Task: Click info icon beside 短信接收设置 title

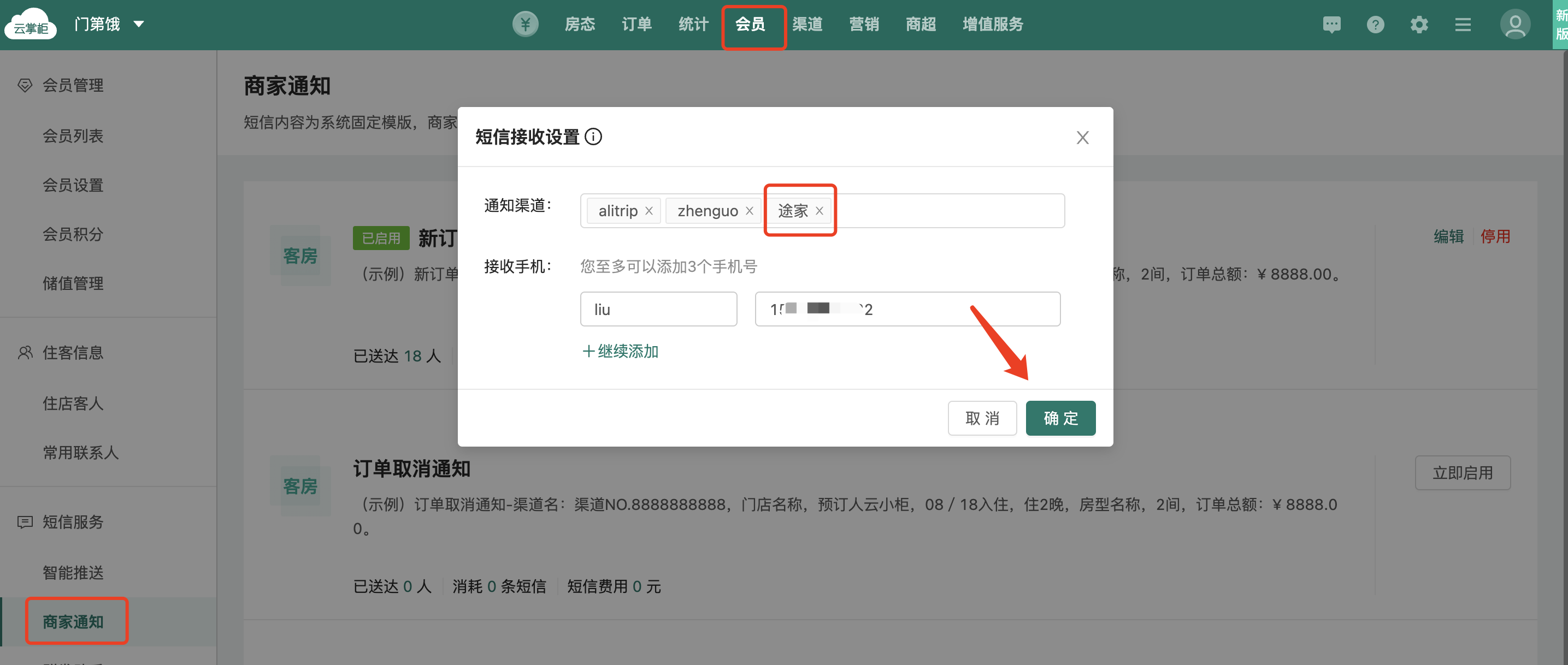Action: 593,137
